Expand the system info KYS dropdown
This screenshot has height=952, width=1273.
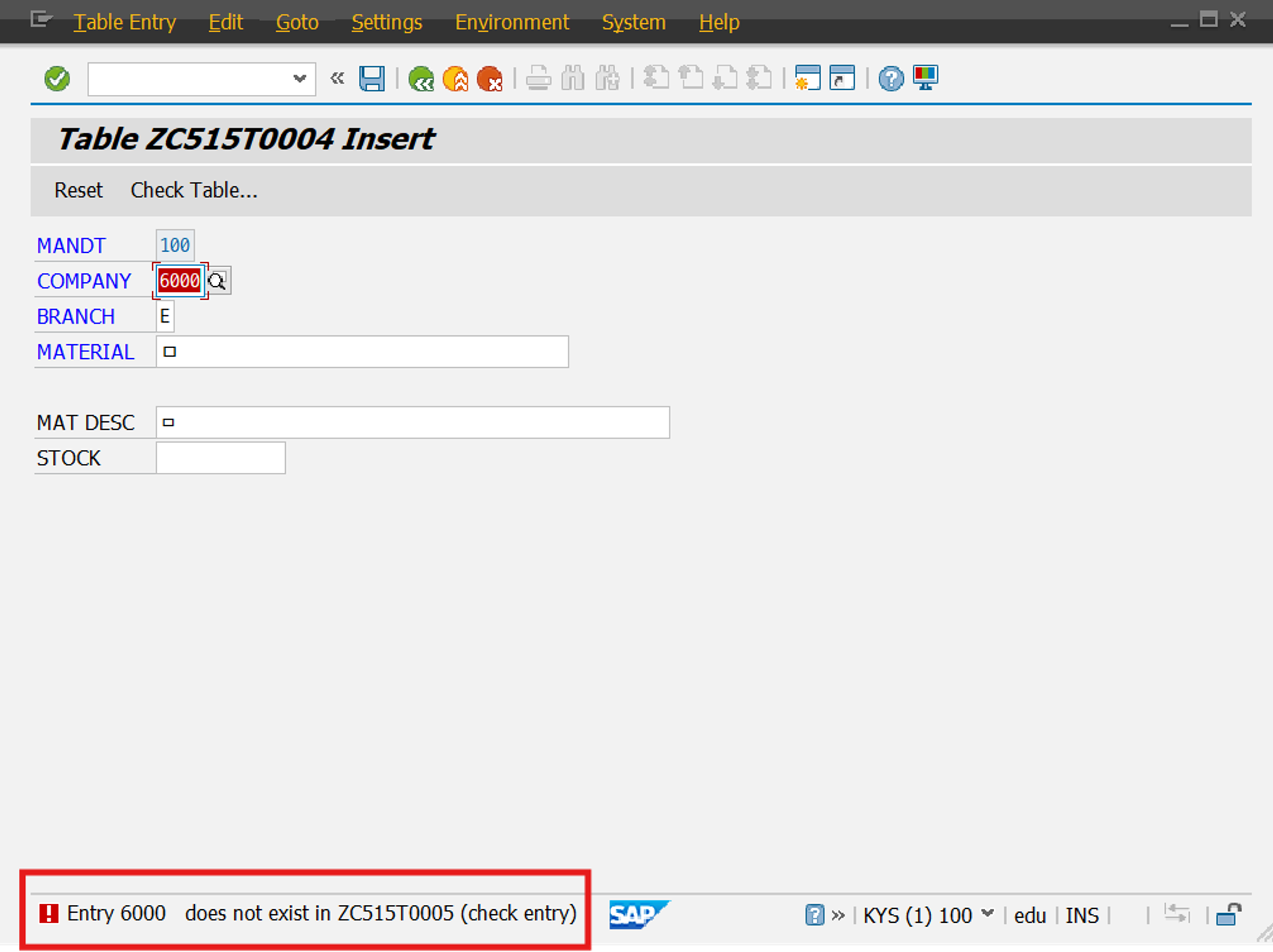point(987,914)
